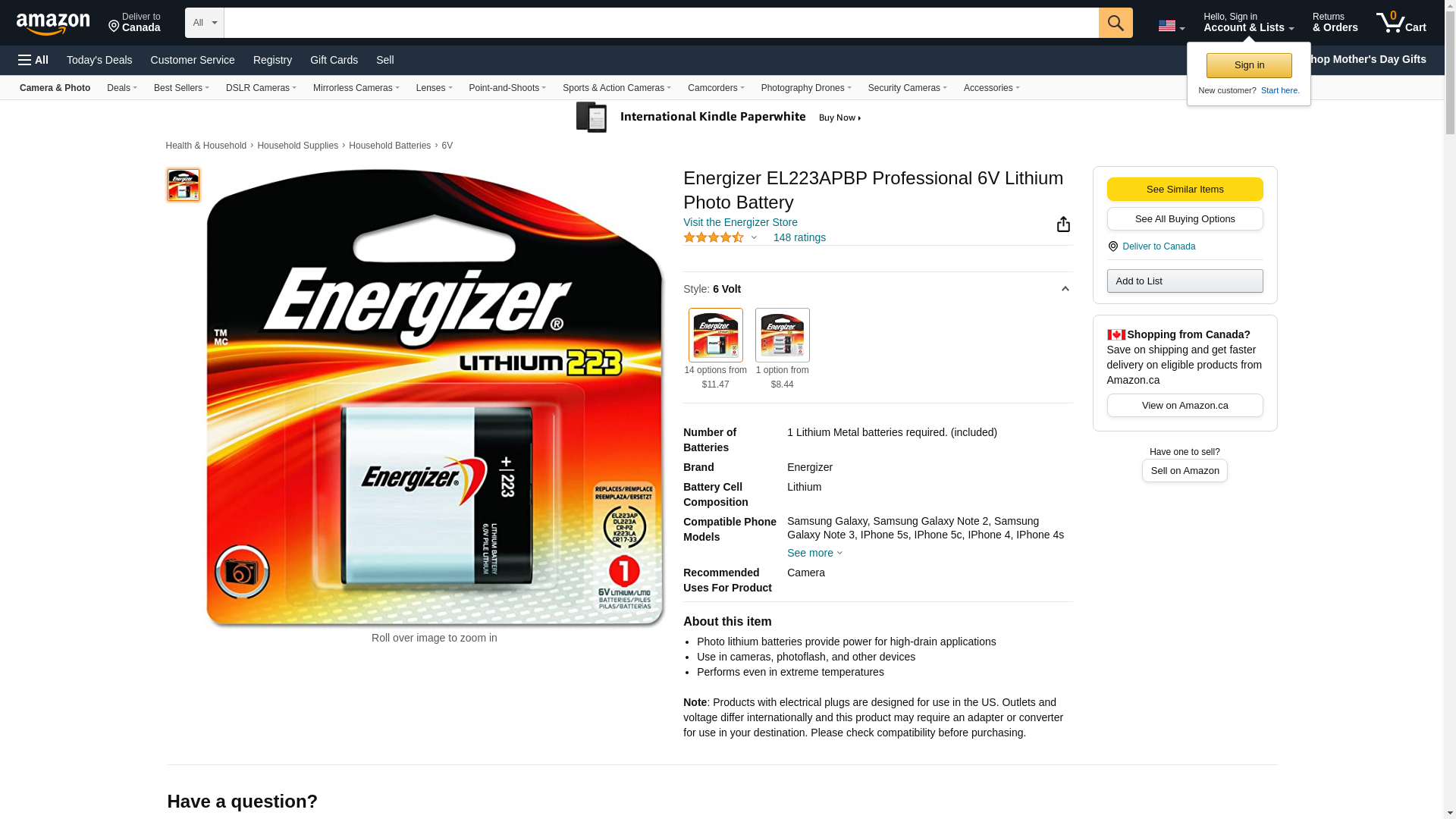Image resolution: width=1456 pixels, height=819 pixels.
Task: Click the See Similar Items button
Action: coord(1185,190)
